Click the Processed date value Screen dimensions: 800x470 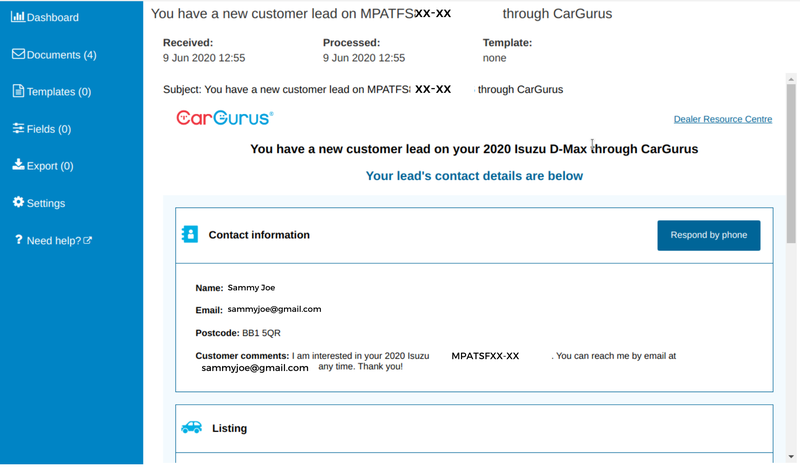click(x=364, y=58)
